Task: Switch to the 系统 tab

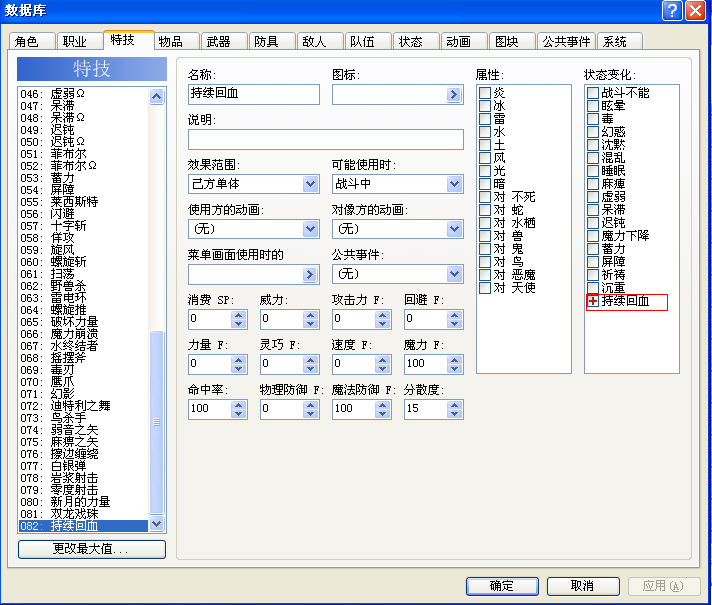Action: (620, 41)
